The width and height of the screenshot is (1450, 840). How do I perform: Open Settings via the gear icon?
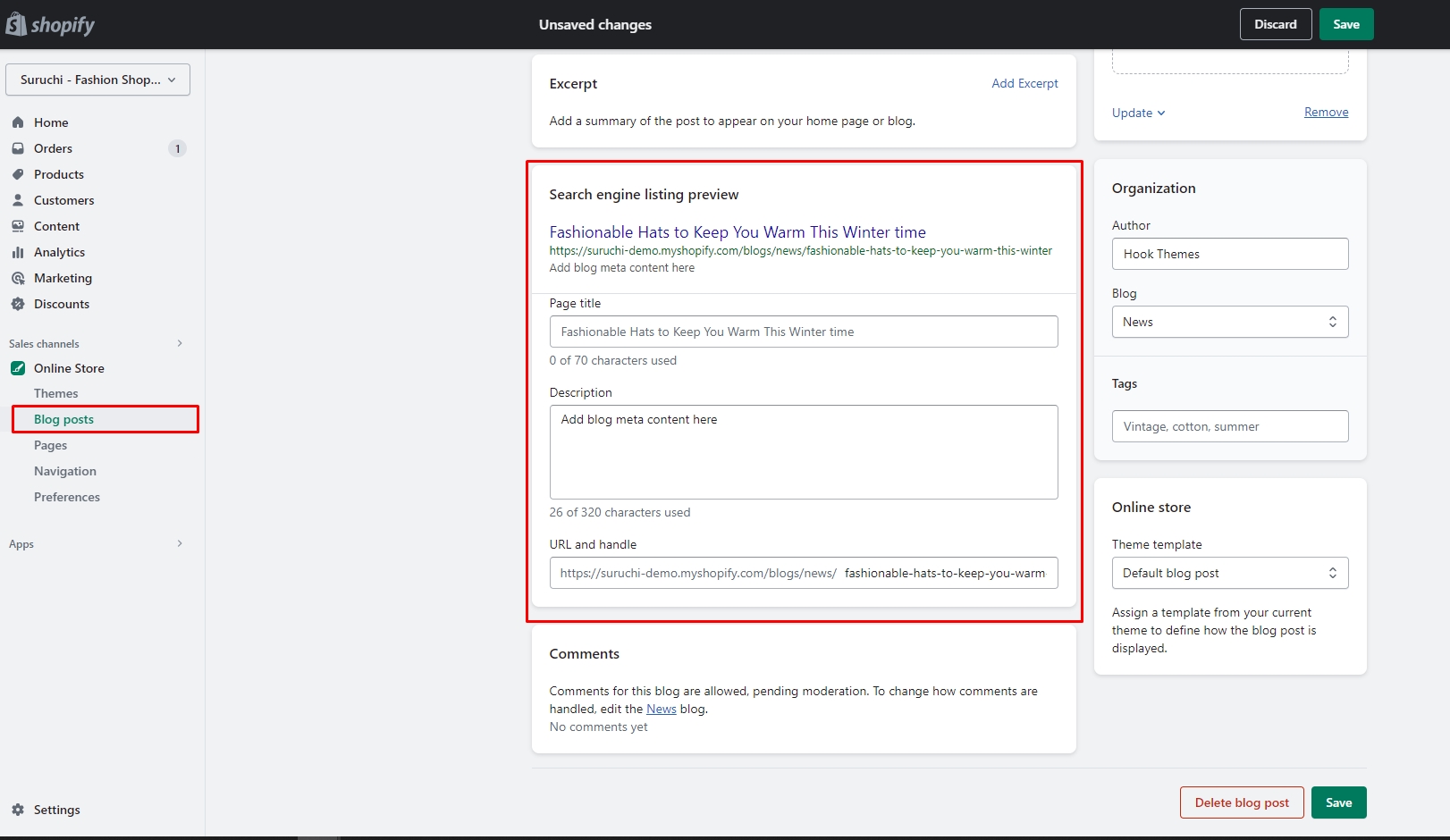18,810
